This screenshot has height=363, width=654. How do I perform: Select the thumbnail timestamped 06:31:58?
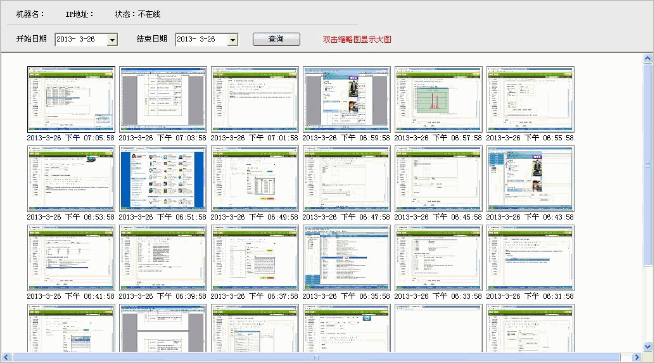[530, 258]
